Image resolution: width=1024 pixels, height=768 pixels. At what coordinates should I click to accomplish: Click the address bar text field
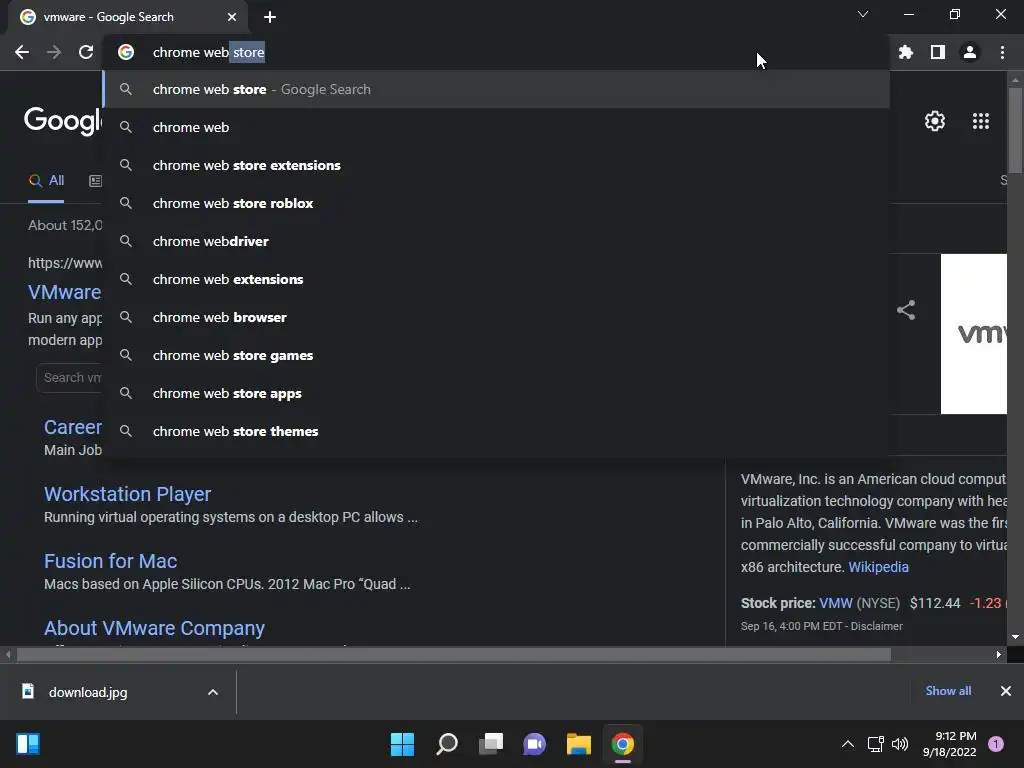(x=496, y=52)
